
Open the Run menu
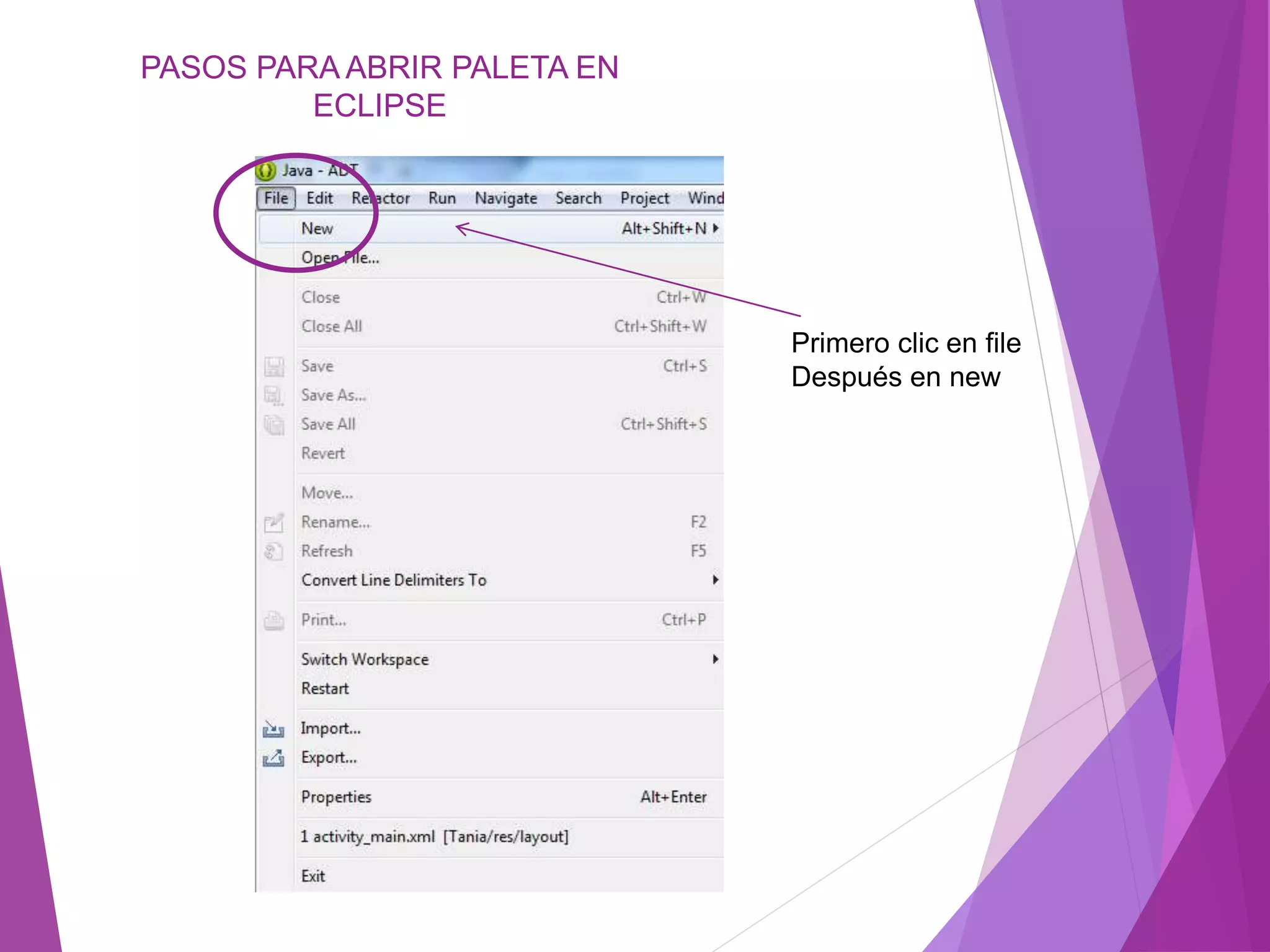[442, 198]
